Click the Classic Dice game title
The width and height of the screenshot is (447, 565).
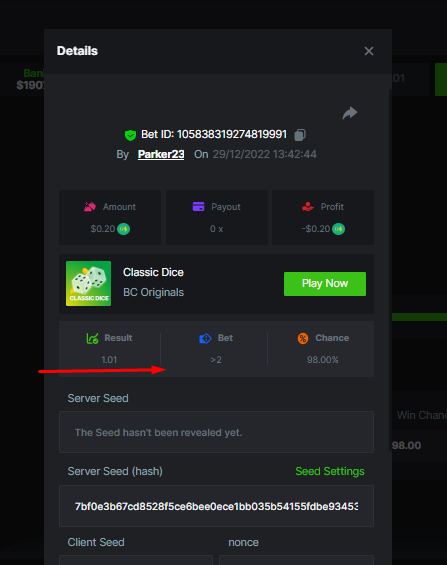(x=153, y=272)
